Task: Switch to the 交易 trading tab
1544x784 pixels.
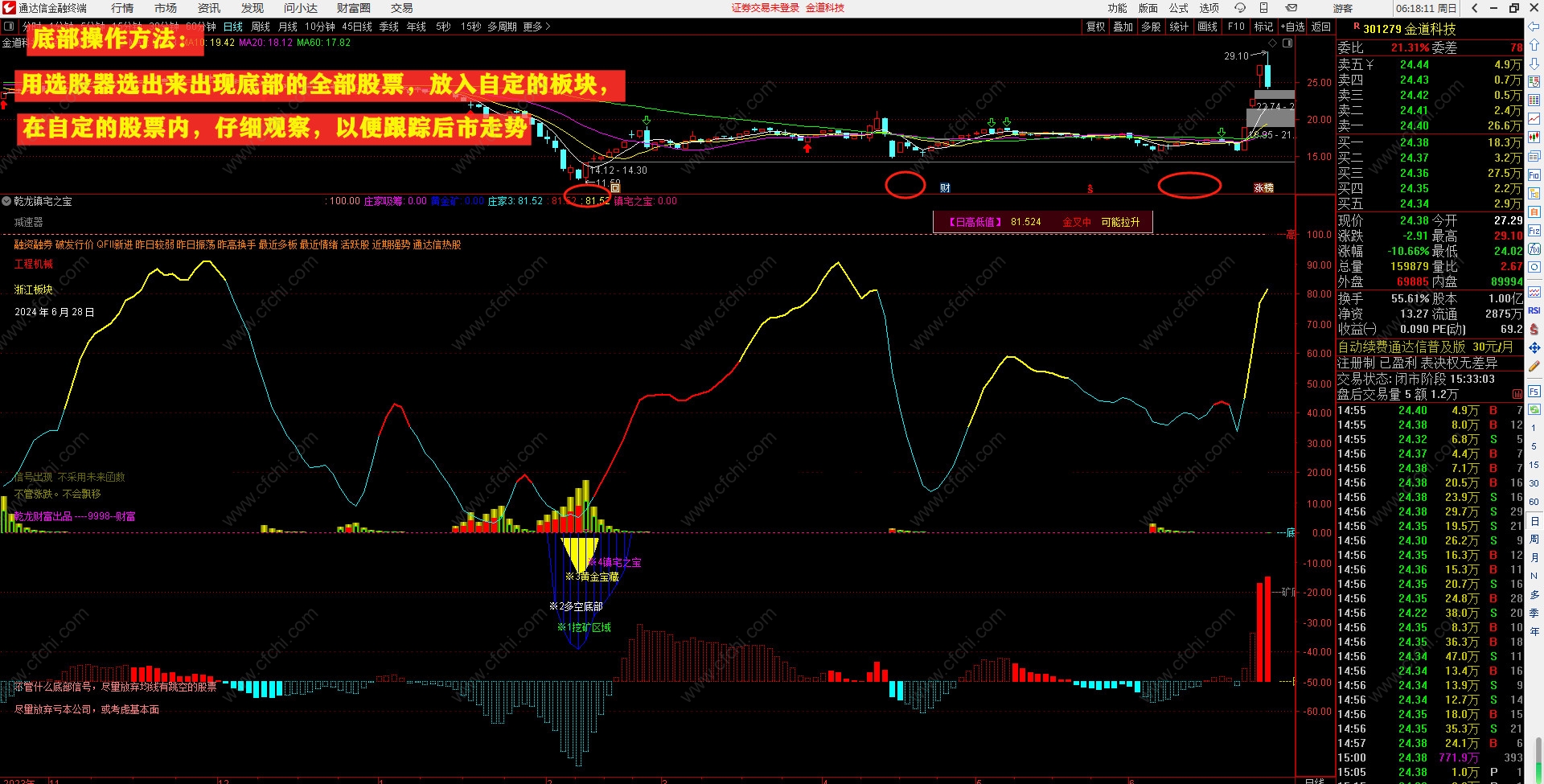Action: pos(402,8)
